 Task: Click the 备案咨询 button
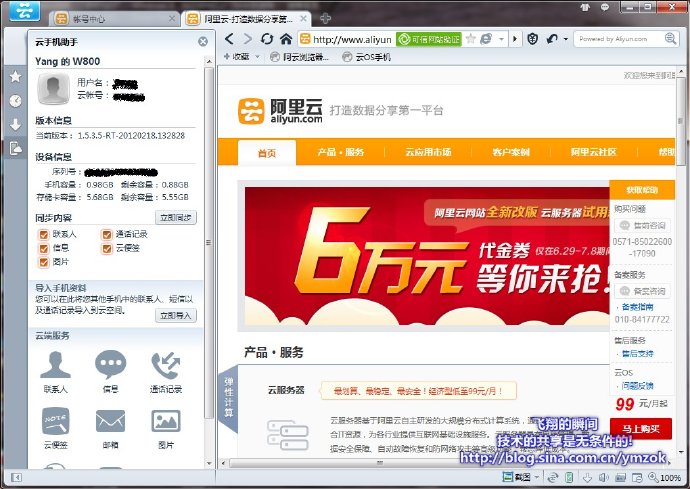coord(642,291)
